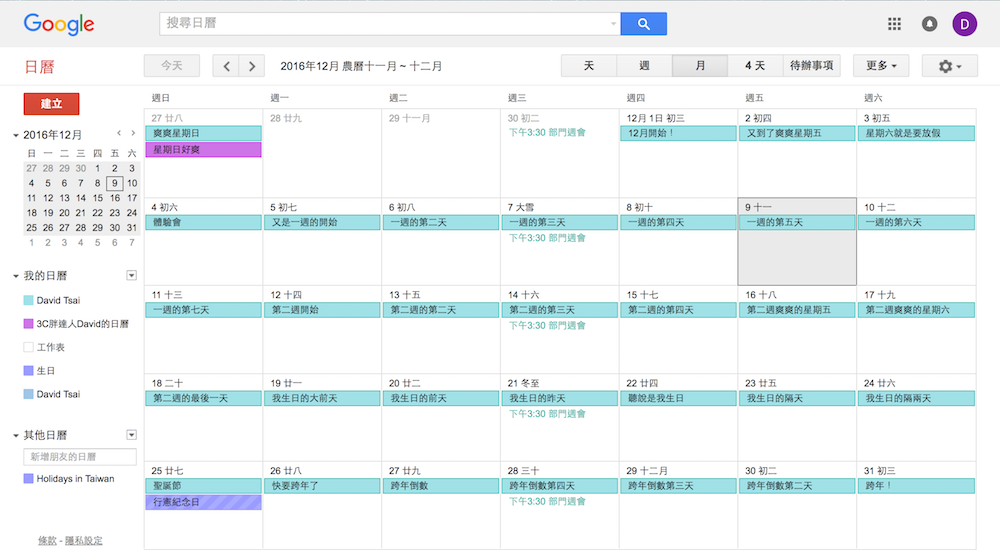Toggle Holidays in Taiwan calendar visibility

29,479
